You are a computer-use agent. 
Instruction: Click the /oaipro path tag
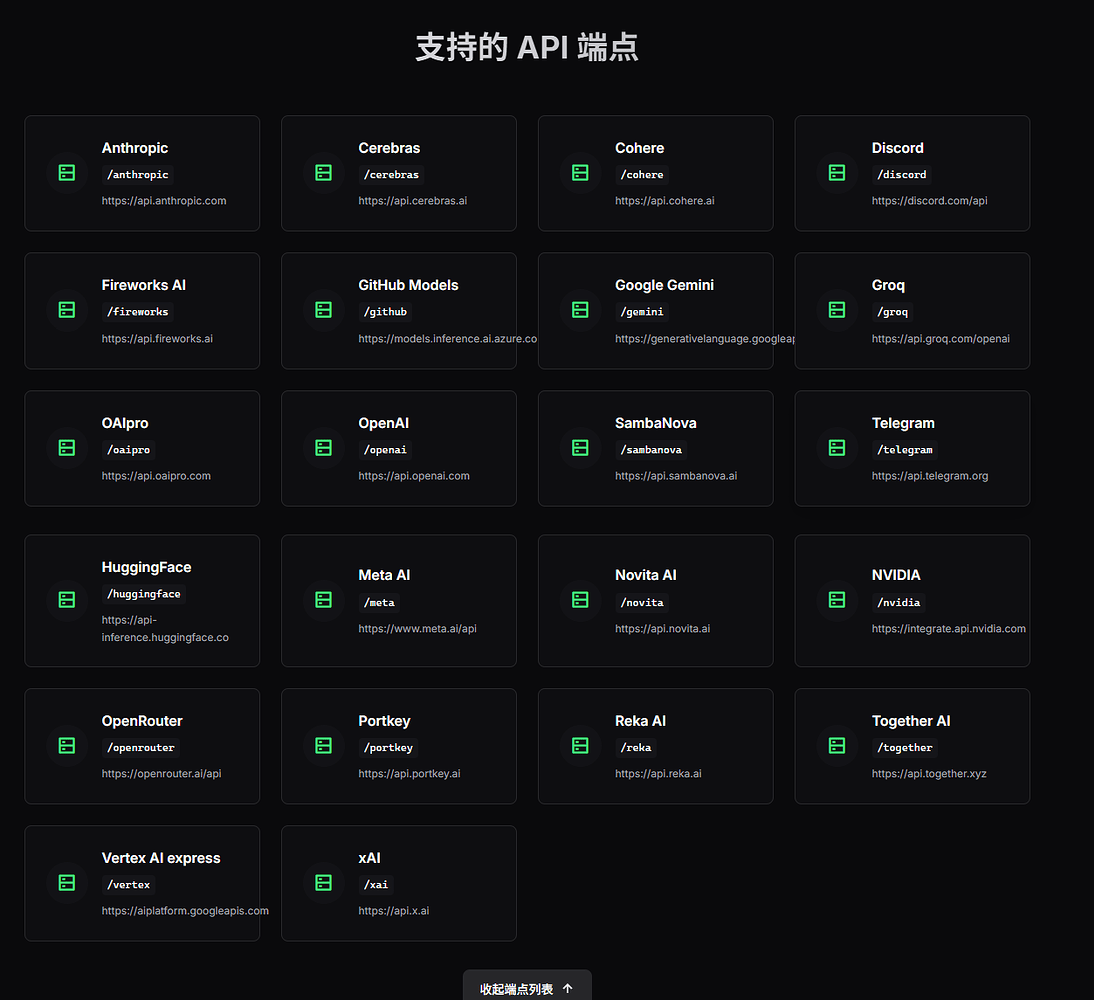point(128,450)
